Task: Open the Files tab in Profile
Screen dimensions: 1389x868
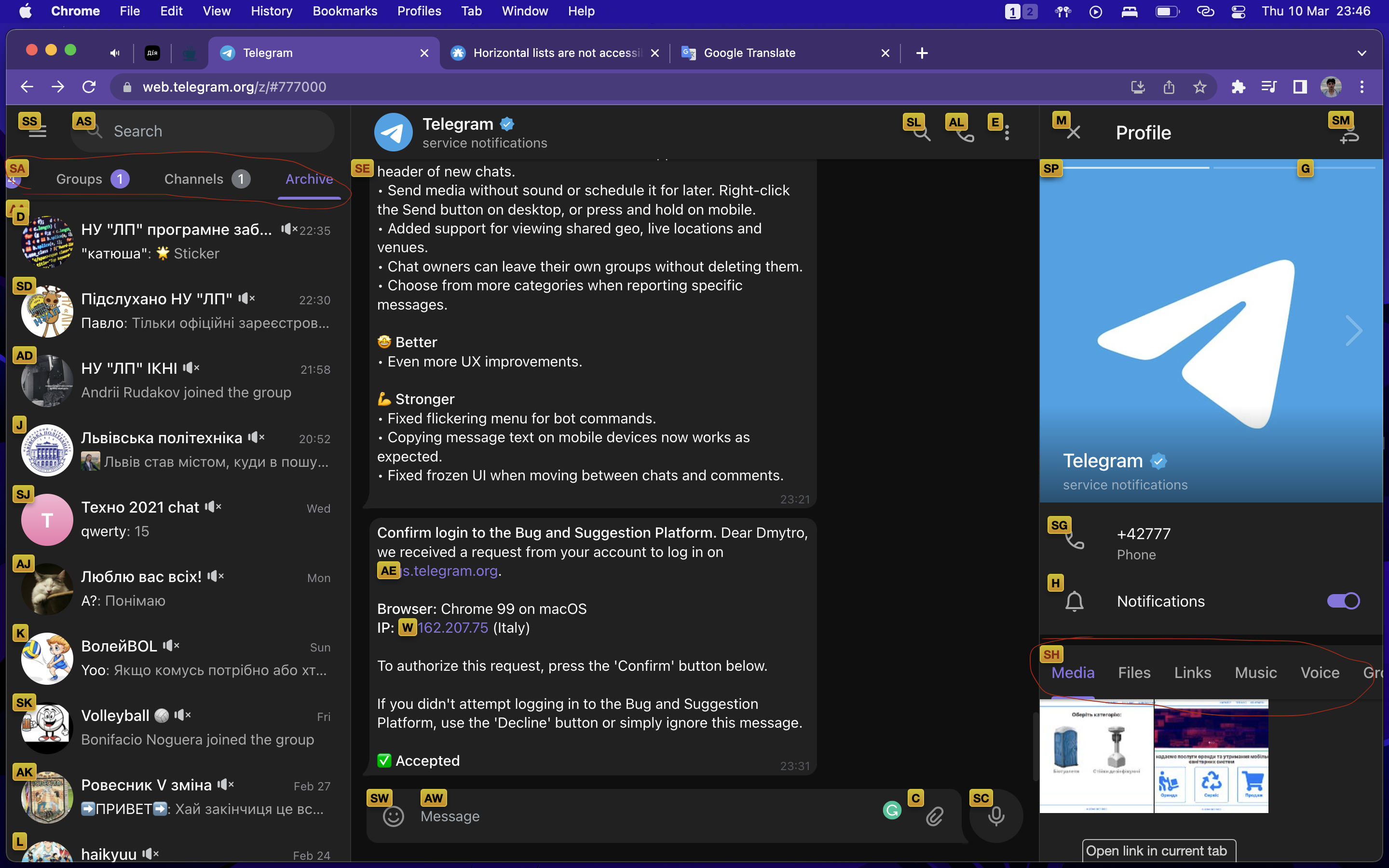Action: tap(1134, 672)
